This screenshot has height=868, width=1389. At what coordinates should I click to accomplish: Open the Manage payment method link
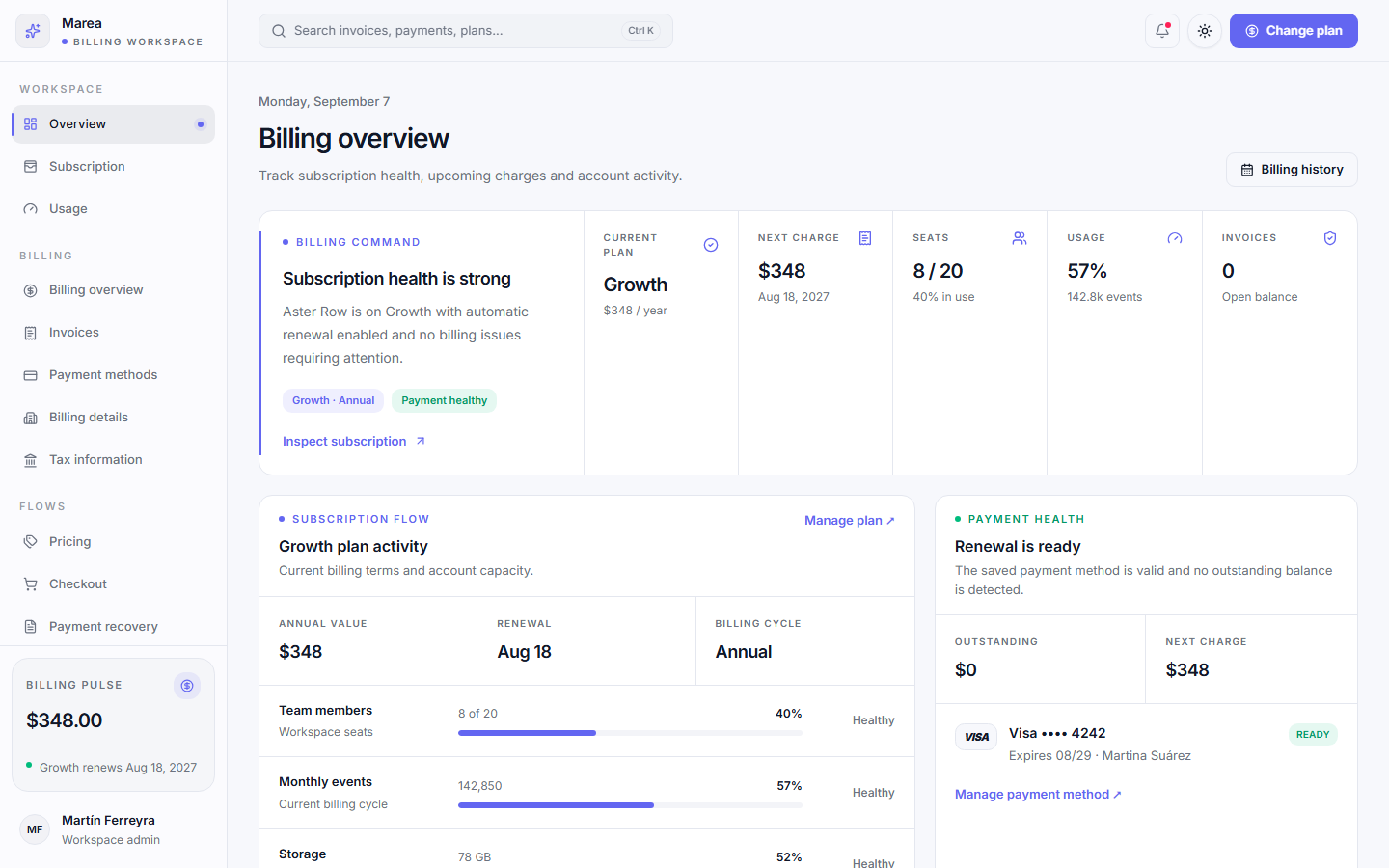1038,795
